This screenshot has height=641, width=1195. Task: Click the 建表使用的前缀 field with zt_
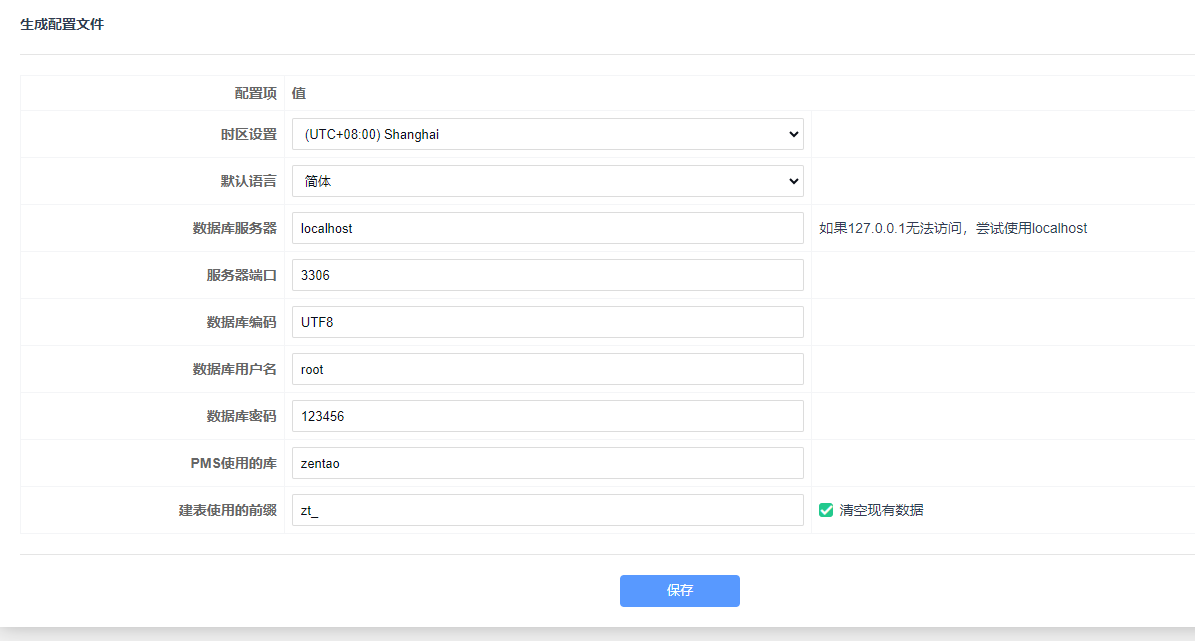click(x=547, y=510)
